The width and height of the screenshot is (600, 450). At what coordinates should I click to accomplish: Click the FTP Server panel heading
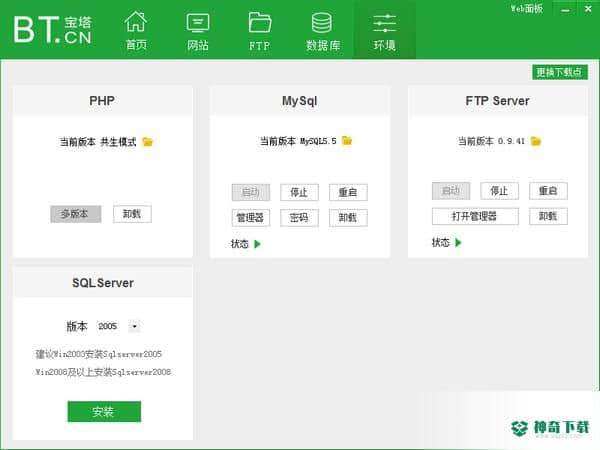497,101
